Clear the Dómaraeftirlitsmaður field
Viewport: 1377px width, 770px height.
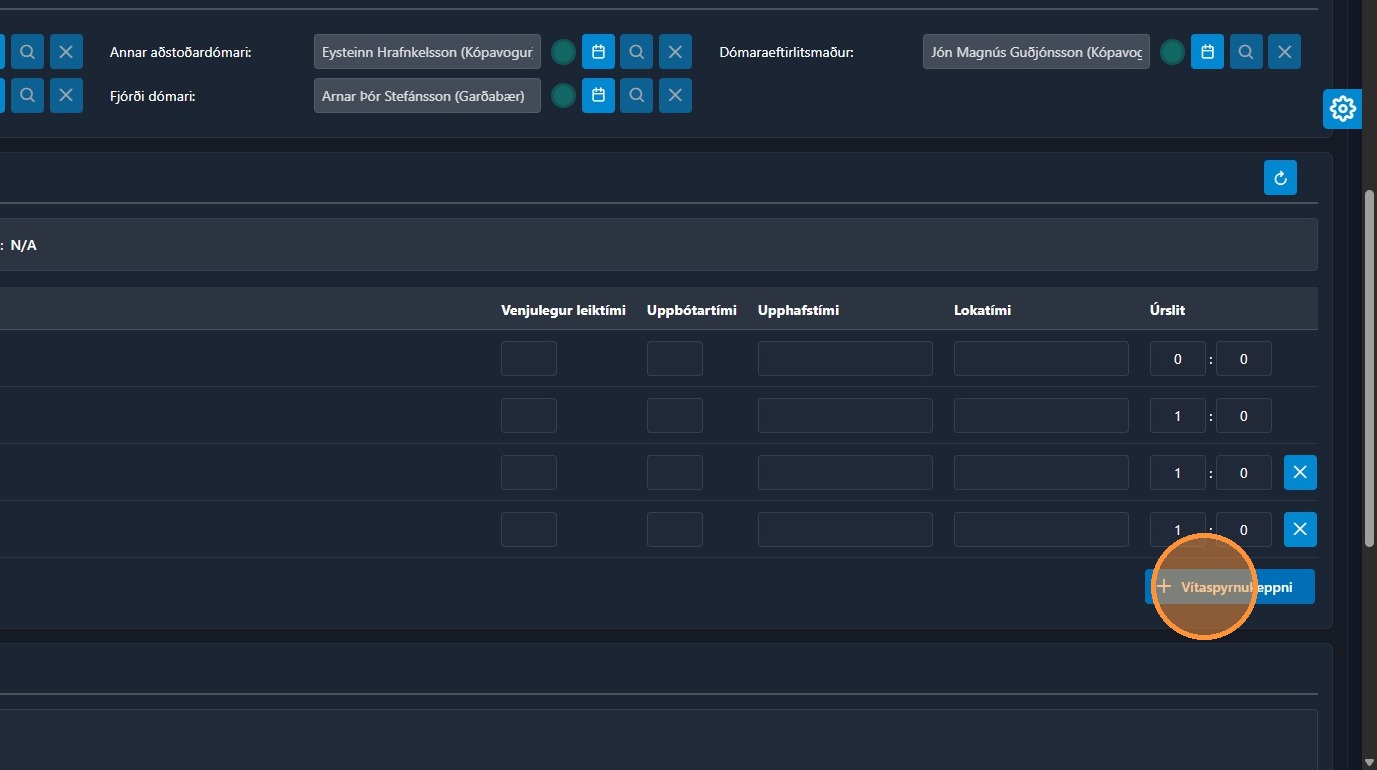(1284, 52)
